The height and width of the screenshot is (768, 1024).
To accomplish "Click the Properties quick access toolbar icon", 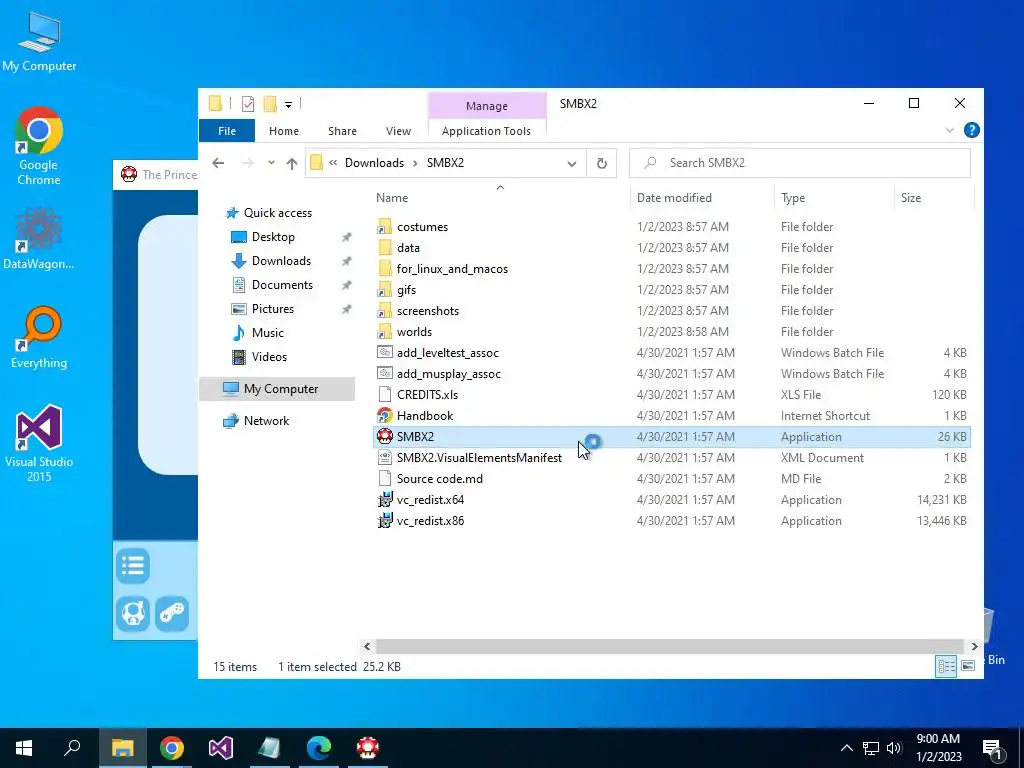I will coord(248,103).
